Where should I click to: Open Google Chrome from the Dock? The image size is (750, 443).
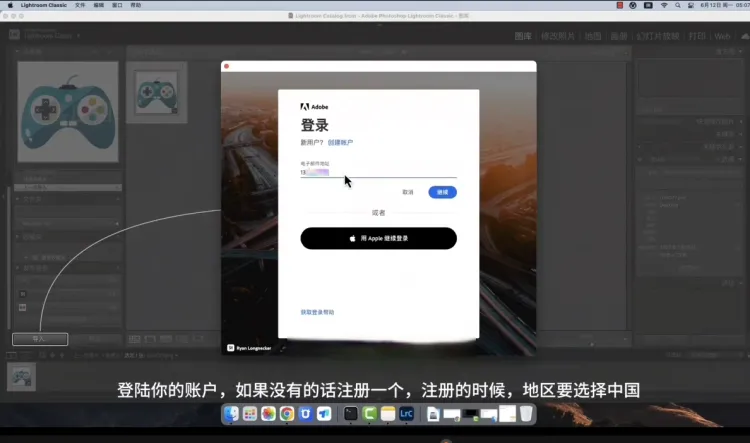[x=287, y=414]
